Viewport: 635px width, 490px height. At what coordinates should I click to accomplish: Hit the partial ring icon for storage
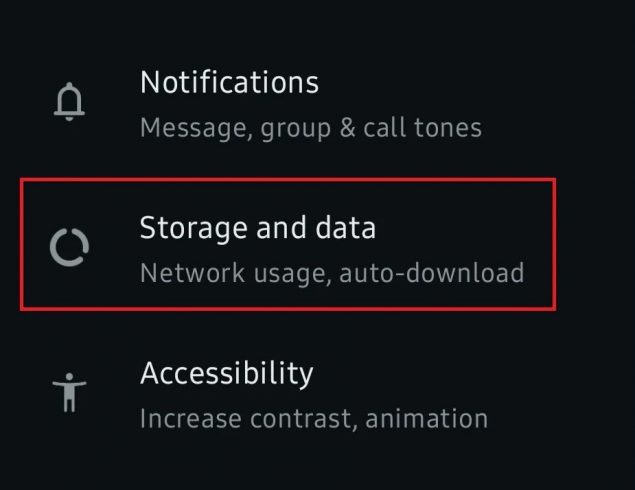pos(70,246)
